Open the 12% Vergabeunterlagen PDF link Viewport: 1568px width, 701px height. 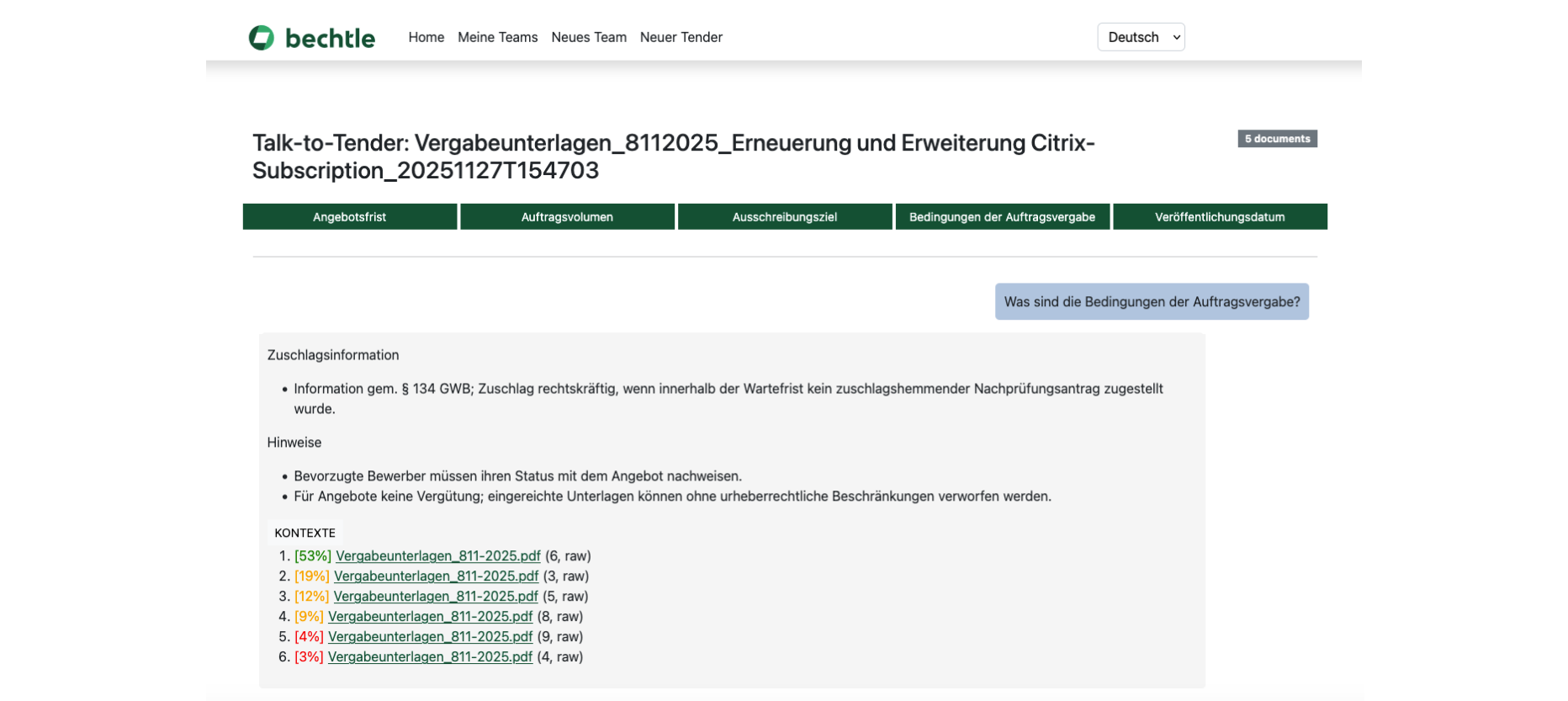pyautogui.click(x=435, y=597)
